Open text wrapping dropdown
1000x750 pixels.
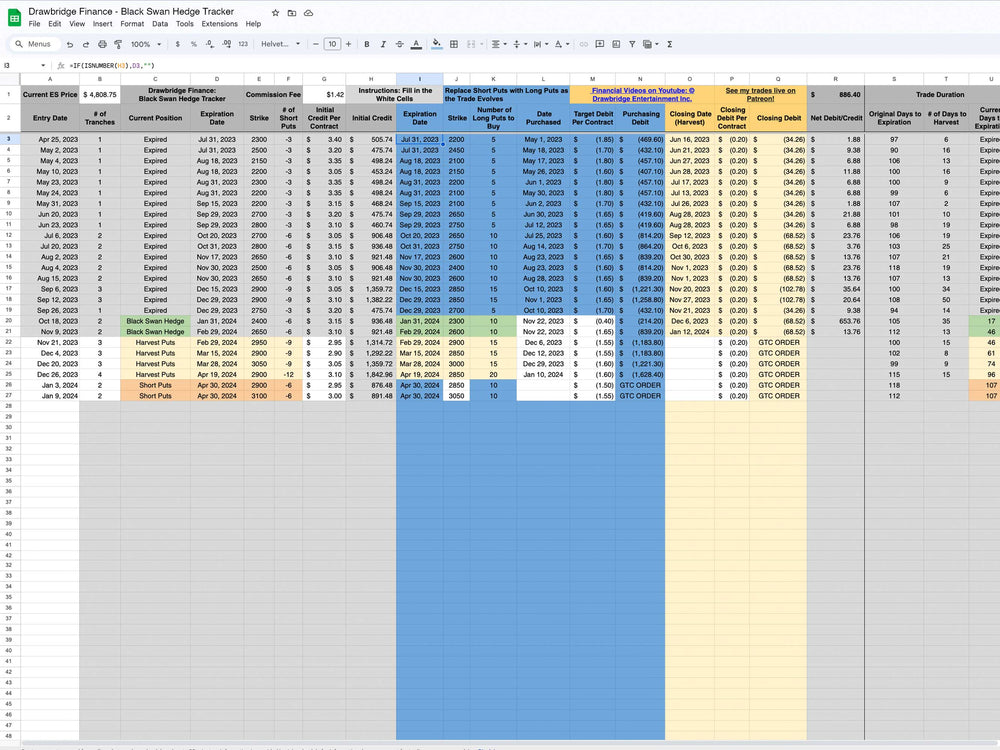tap(541, 45)
